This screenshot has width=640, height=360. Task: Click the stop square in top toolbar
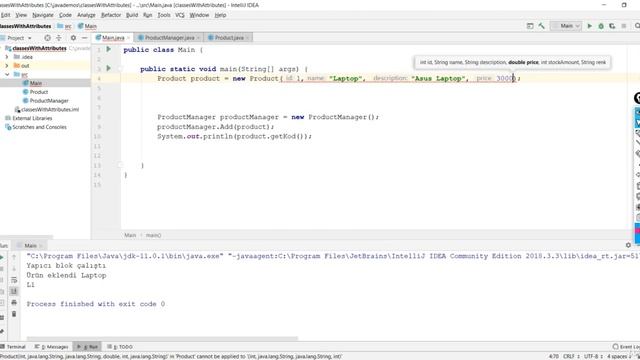click(x=624, y=26)
